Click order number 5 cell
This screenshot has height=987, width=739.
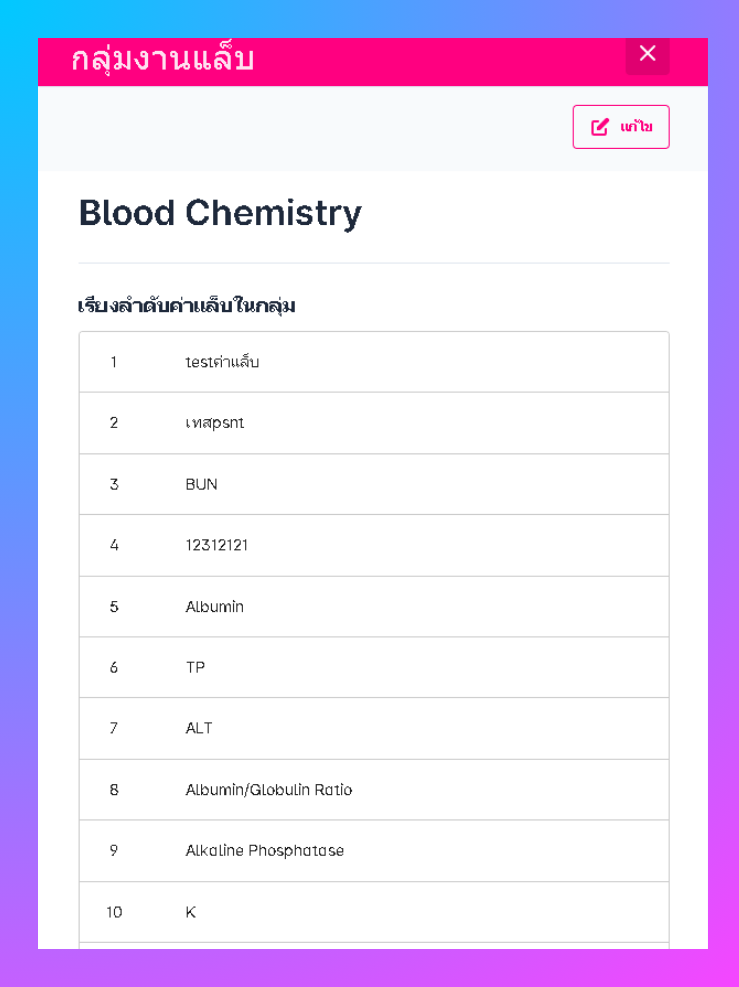point(114,607)
